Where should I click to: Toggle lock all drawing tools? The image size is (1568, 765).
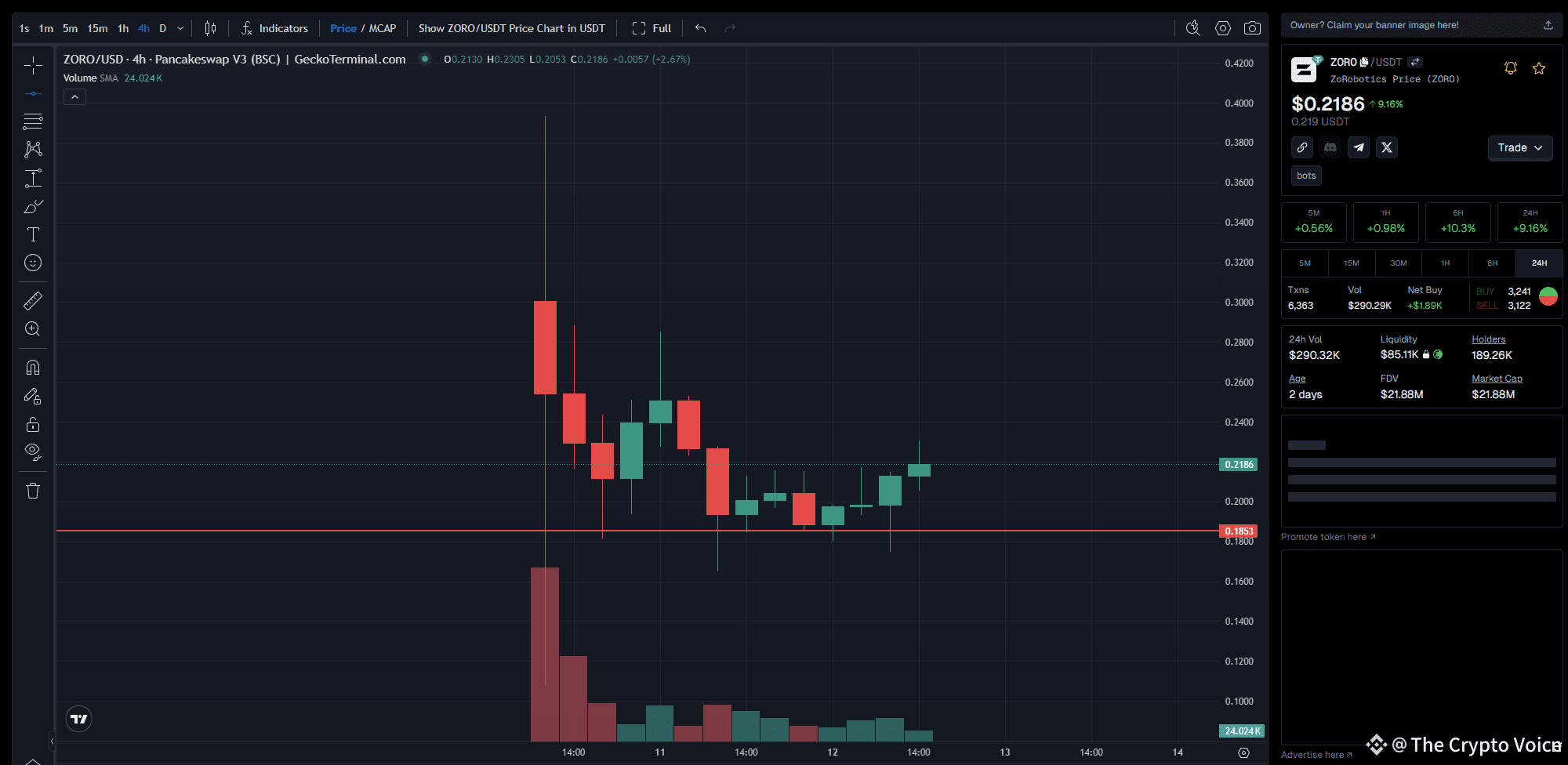click(33, 424)
